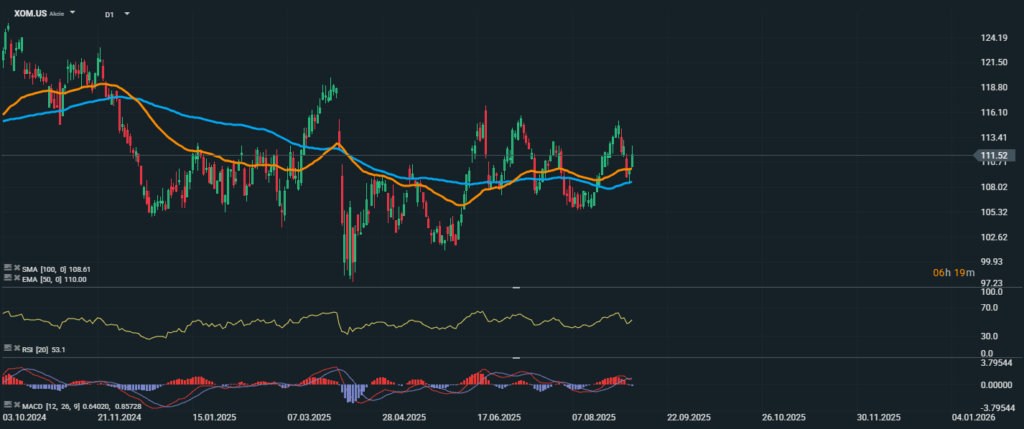Viewport: 1024px width, 429px height.
Task: Click the first icon beside MACD [12, 26, 9] label
Action: pos(6,404)
